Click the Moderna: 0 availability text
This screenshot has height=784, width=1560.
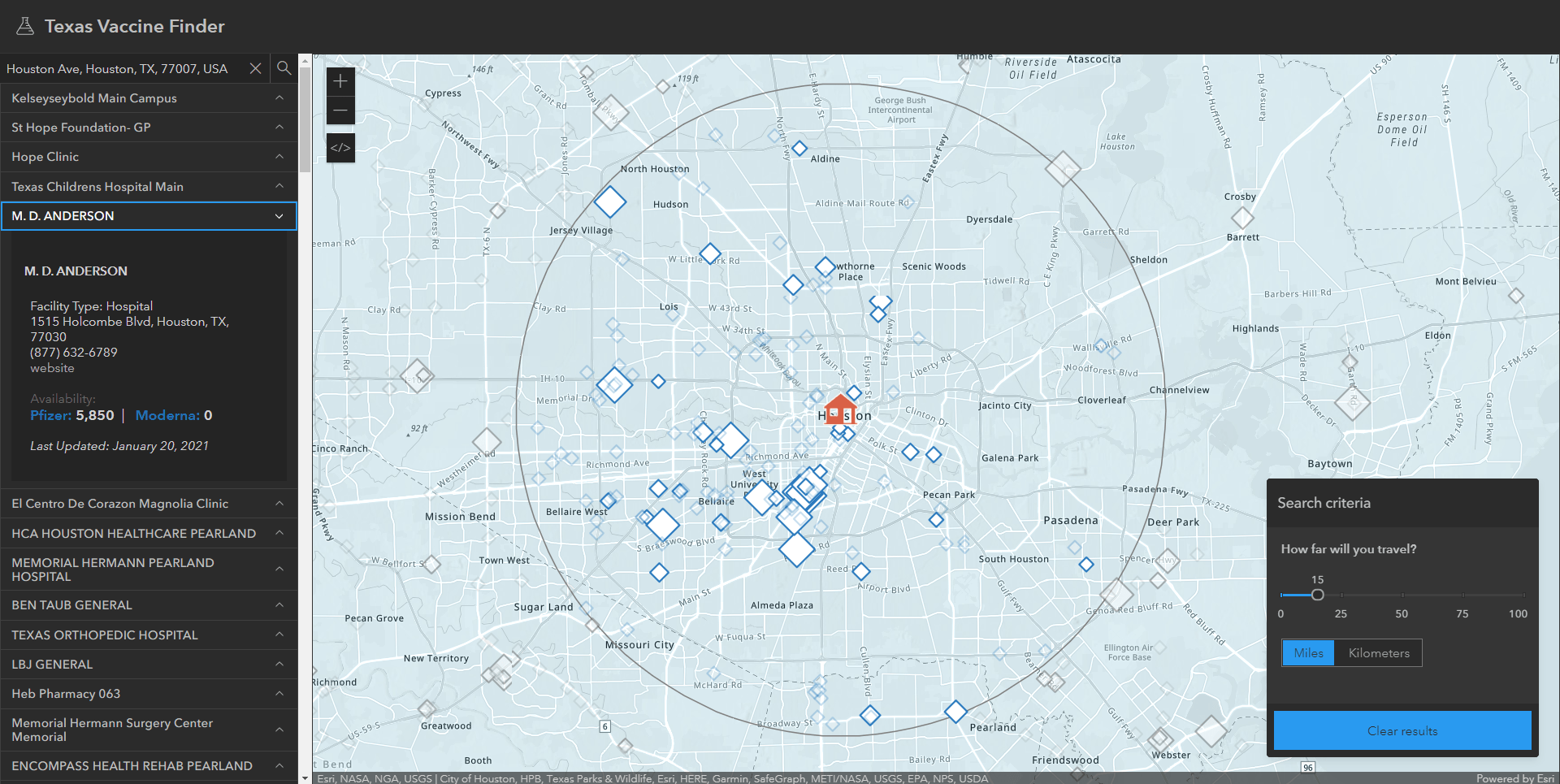(174, 415)
